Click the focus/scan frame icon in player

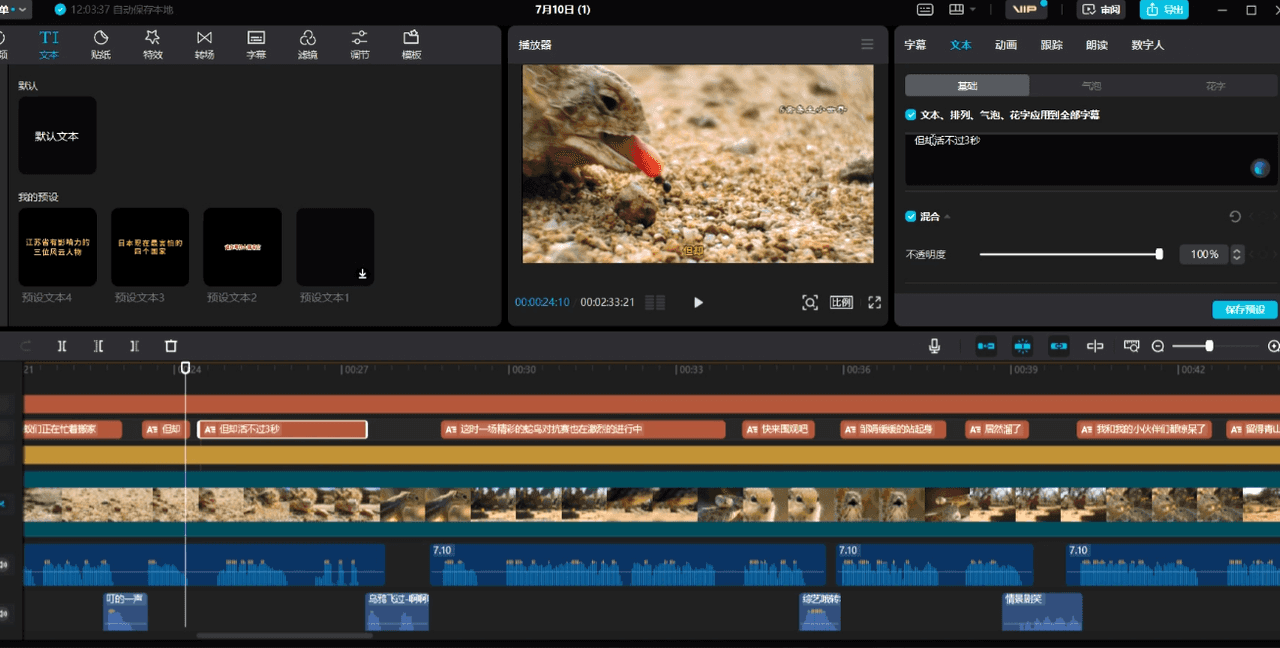(x=810, y=302)
